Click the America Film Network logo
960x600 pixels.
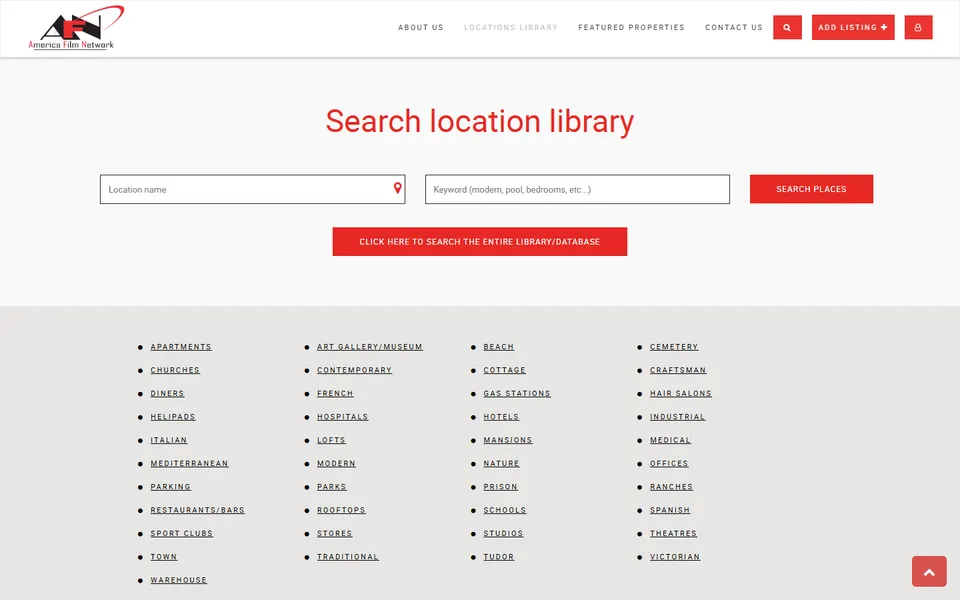tap(77, 28)
